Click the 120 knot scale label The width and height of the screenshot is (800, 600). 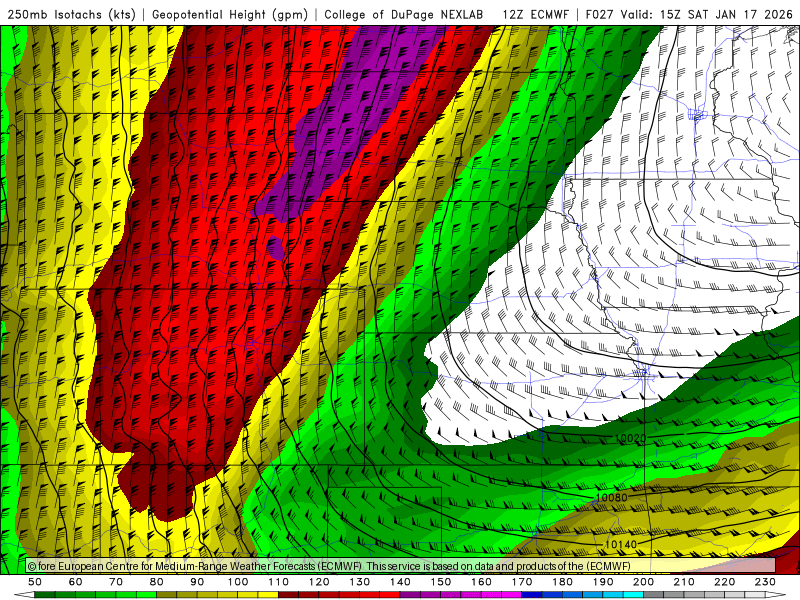pyautogui.click(x=319, y=582)
